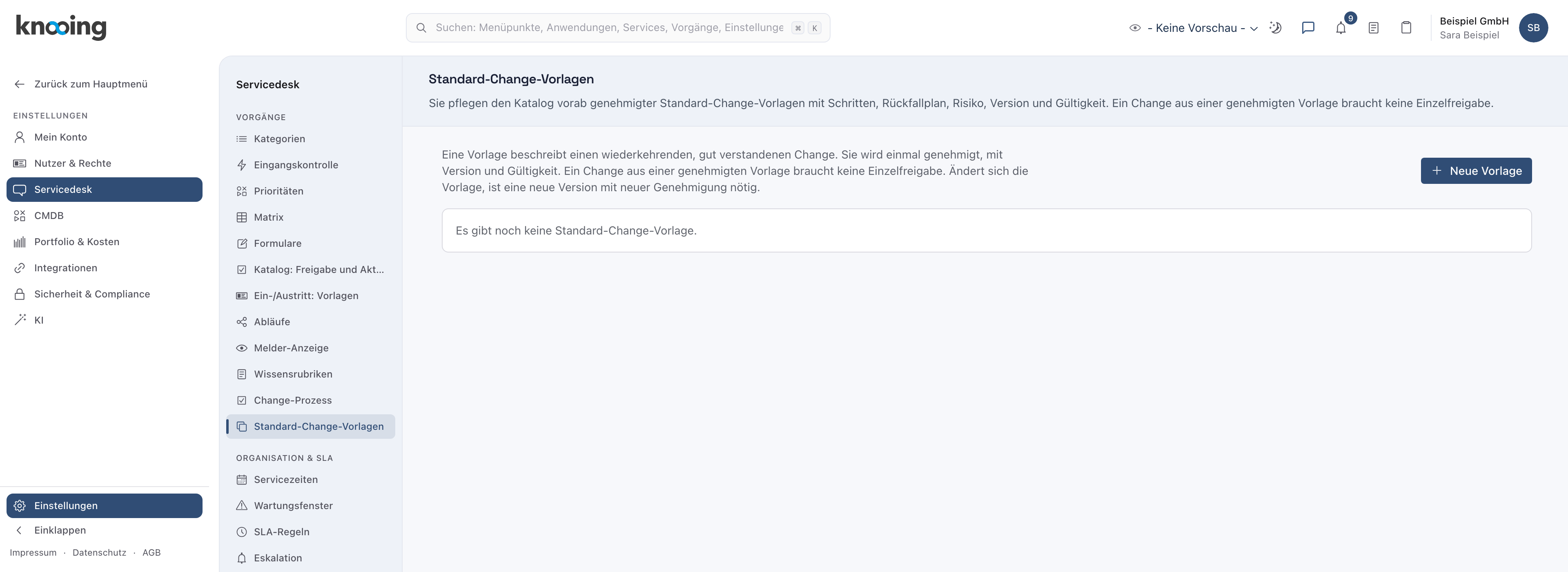Open Wissensrubriken item
Viewport: 1568px width, 572px height.
point(310,375)
